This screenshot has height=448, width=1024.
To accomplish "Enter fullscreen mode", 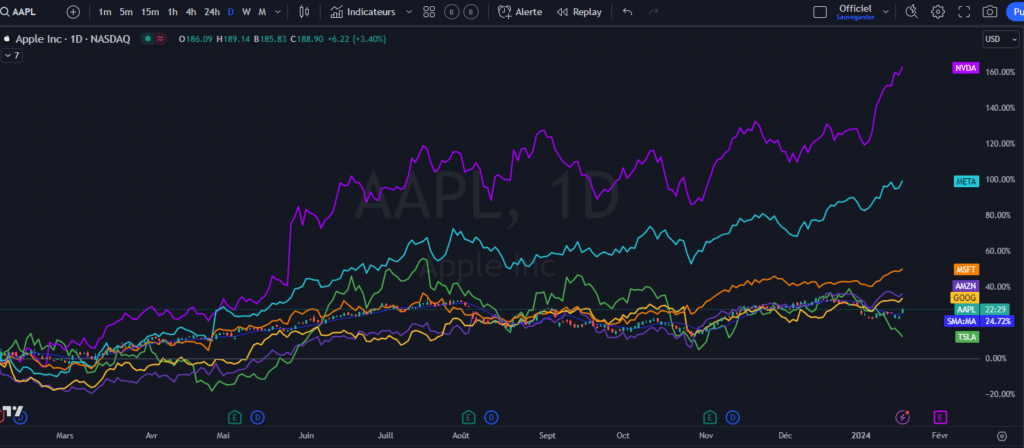I will (964, 12).
